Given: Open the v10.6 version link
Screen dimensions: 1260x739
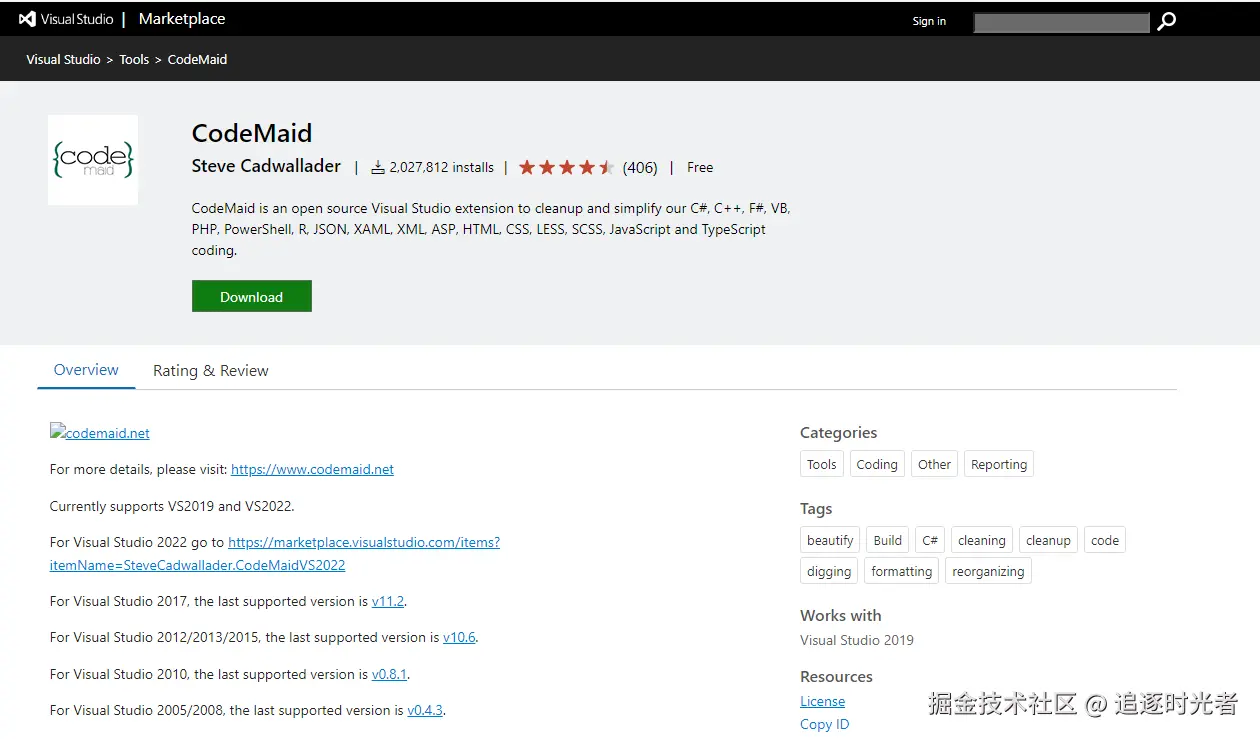Looking at the screenshot, I should point(459,637).
